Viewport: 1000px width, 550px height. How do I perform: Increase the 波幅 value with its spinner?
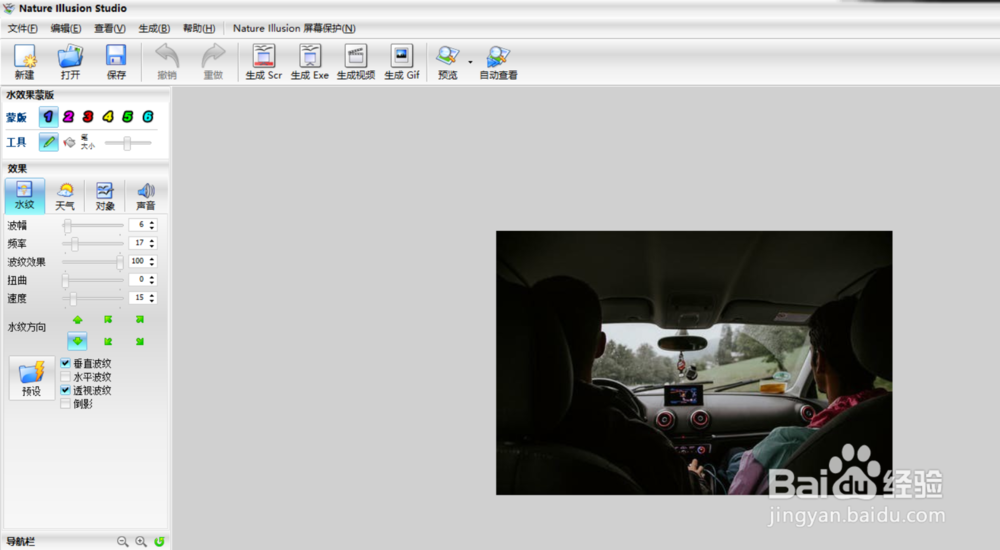coord(152,222)
